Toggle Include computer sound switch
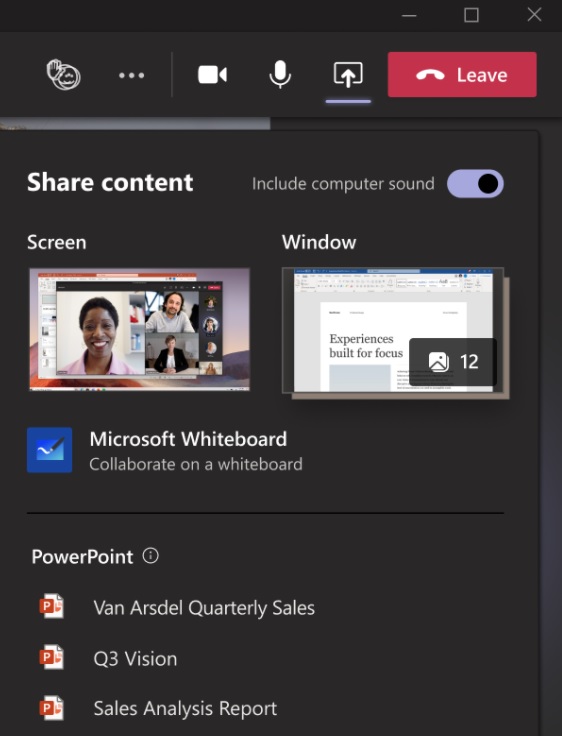 coord(475,184)
